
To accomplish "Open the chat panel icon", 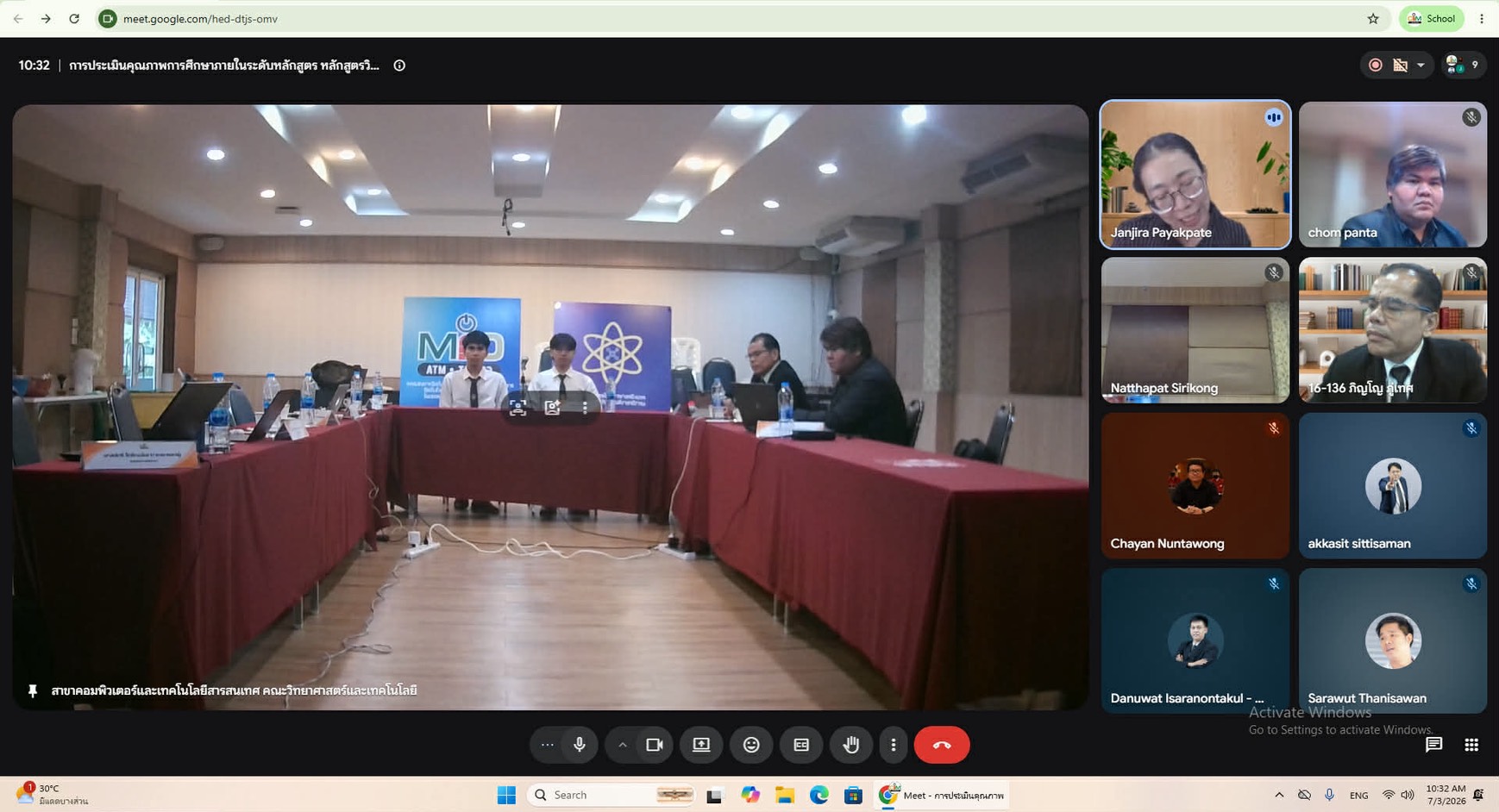I will tap(1433, 745).
